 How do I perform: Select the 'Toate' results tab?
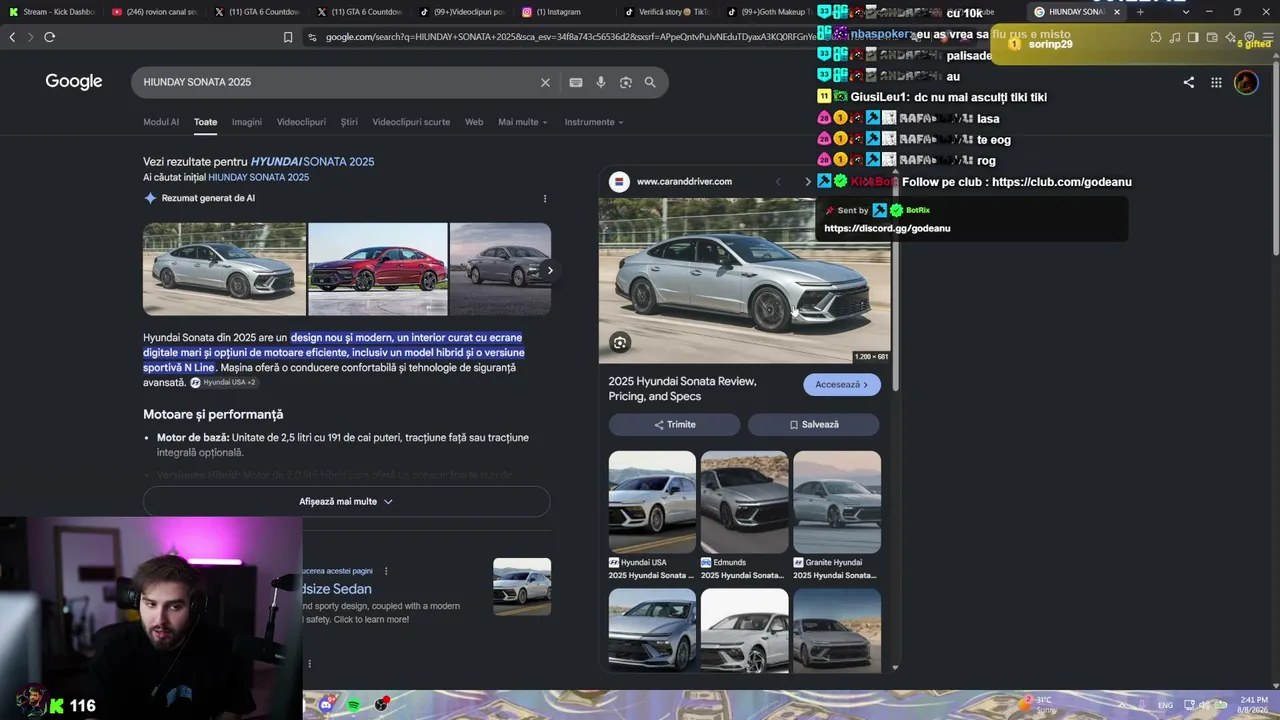(206, 122)
